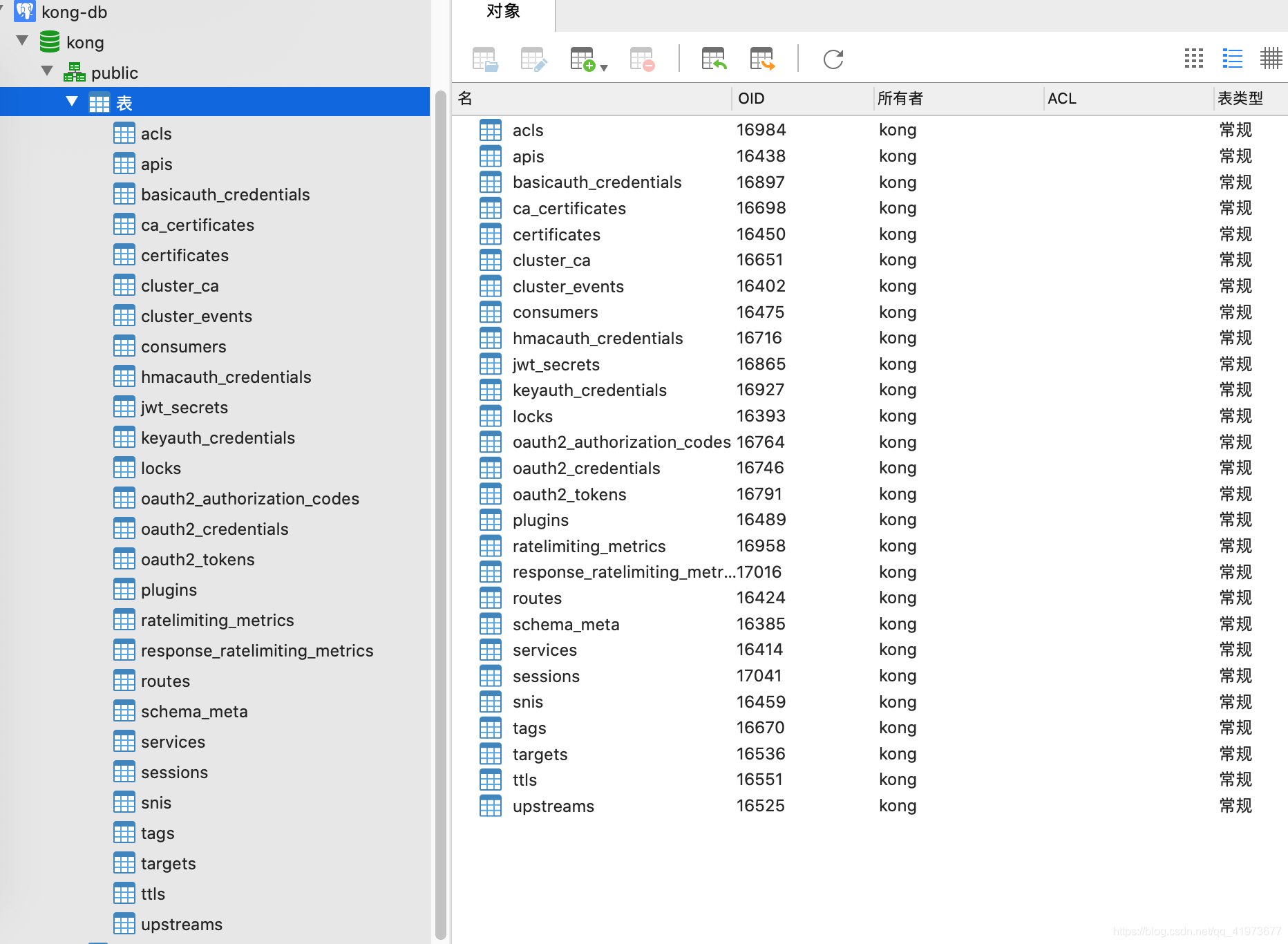Click the ca_certificates table icon in sidebar
1288x944 pixels.
(124, 225)
